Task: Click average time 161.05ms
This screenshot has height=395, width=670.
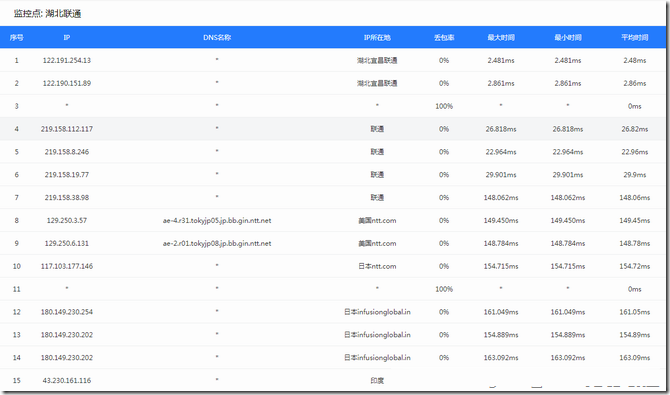Action: 635,312
